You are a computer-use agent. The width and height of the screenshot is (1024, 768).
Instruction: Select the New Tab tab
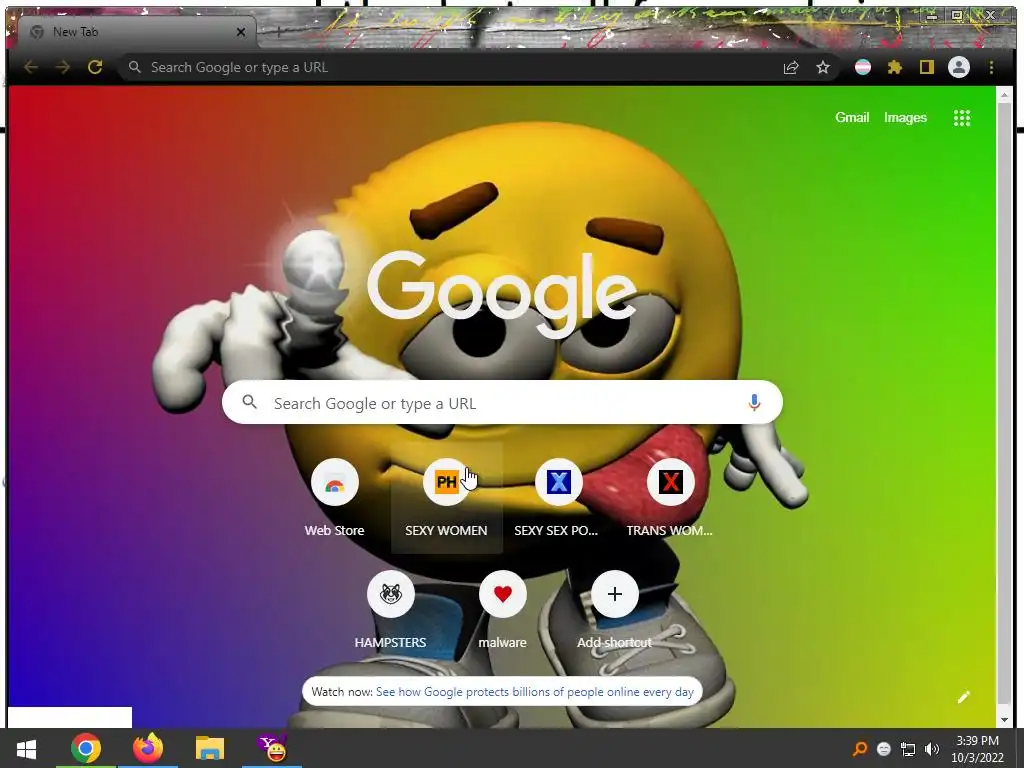click(137, 32)
